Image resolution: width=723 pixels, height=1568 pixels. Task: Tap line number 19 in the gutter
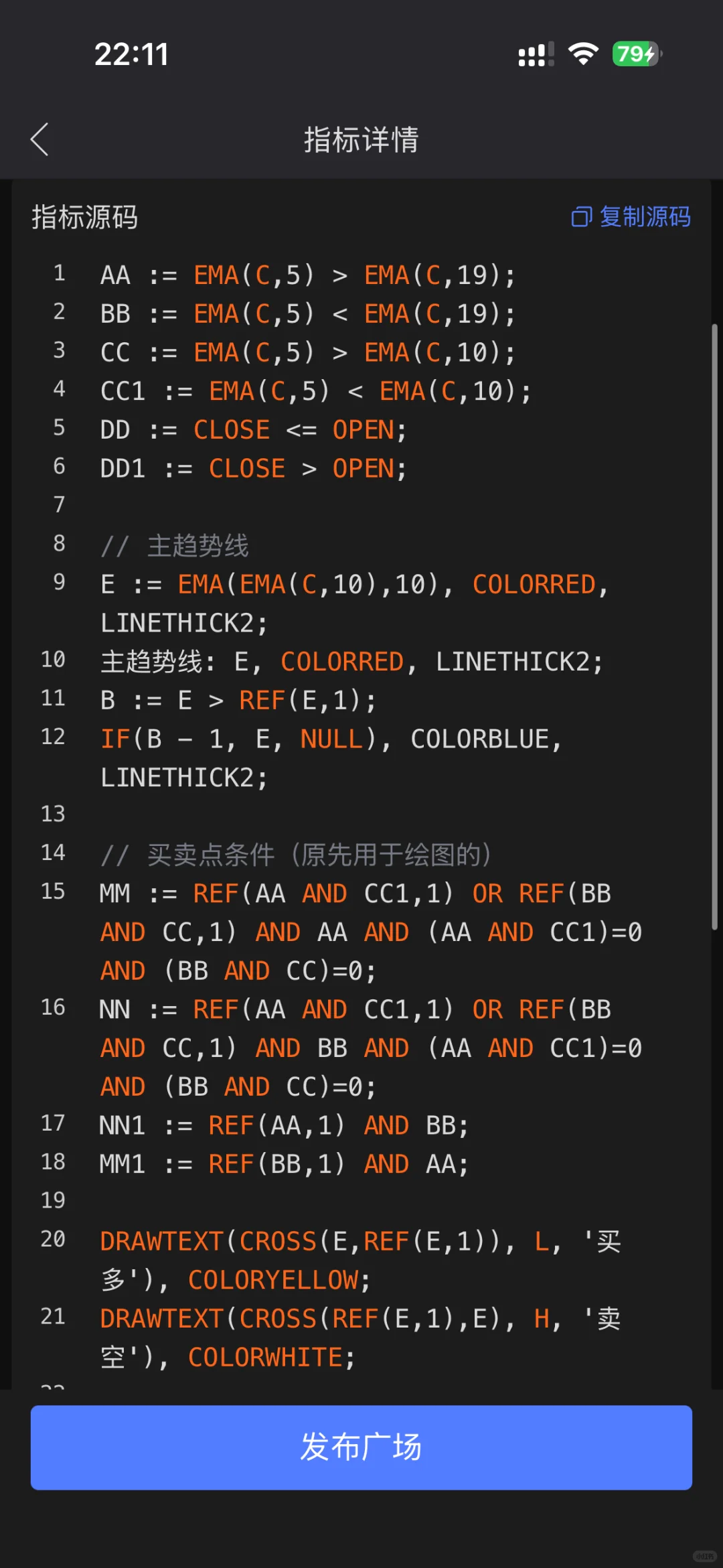[x=53, y=1200]
